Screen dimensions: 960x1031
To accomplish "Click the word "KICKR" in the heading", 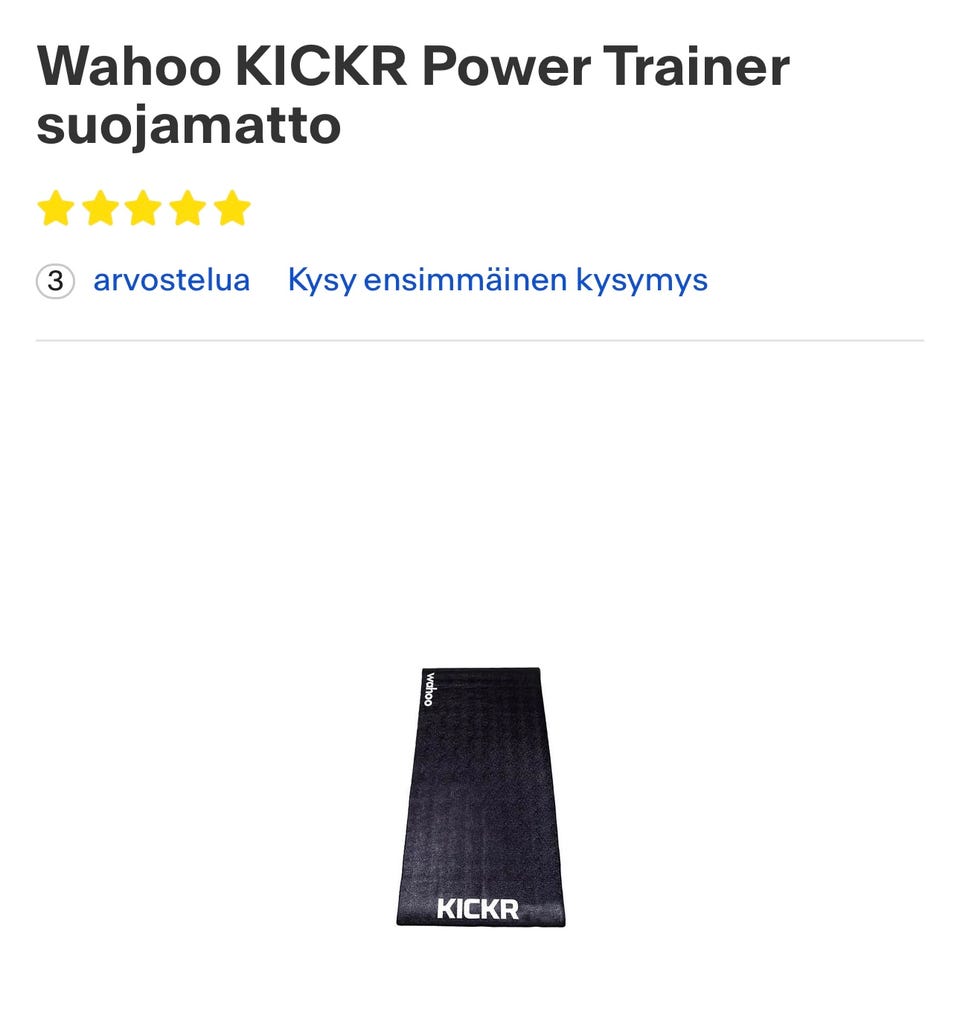I will 322,66.
